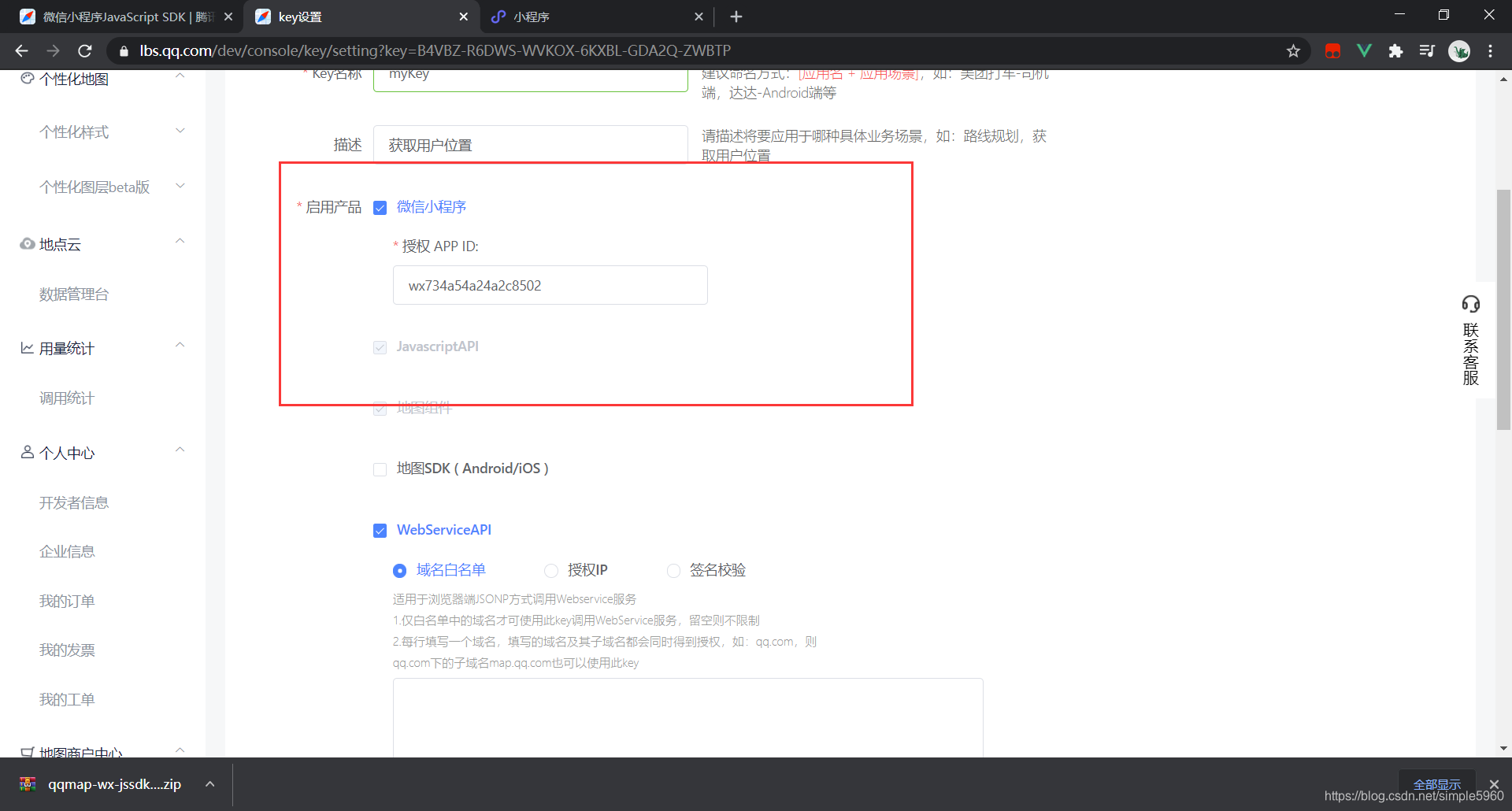Screen dimensions: 1512x811
Task: Click in the Key名称 input field
Action: (531, 80)
